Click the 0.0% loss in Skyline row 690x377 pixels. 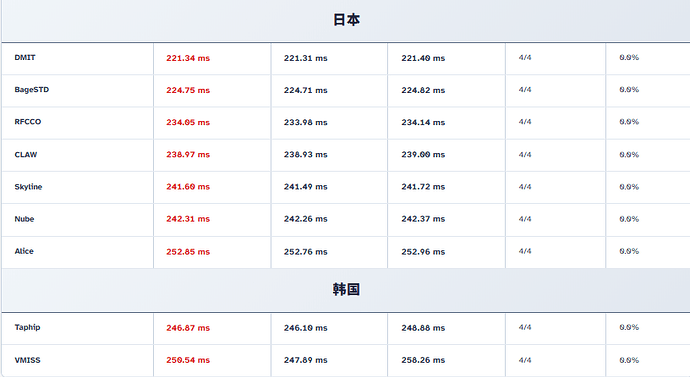pos(629,187)
